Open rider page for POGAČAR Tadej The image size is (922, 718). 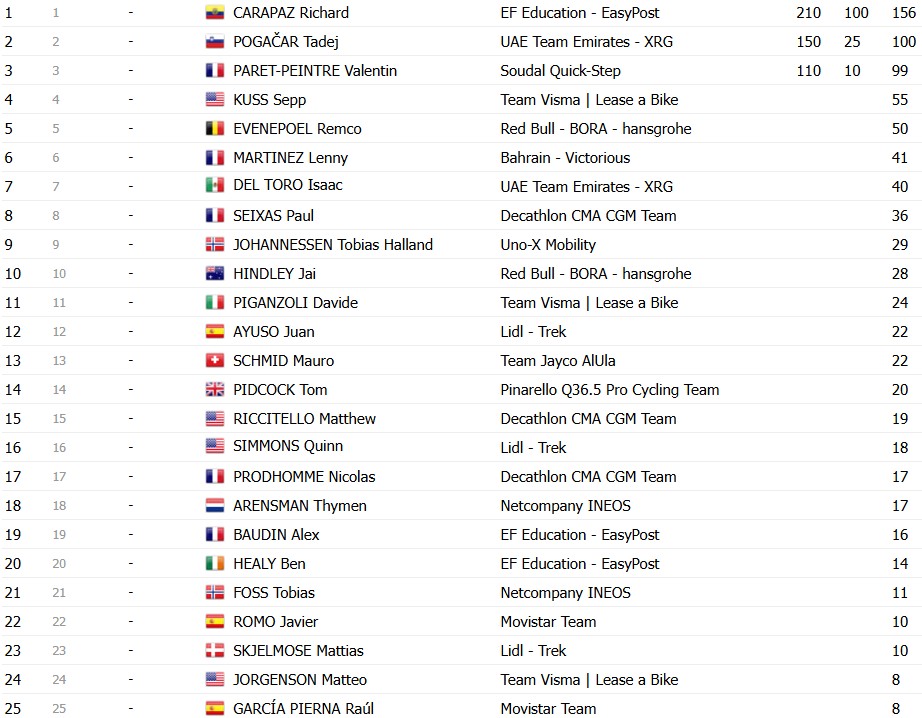pyautogui.click(x=286, y=42)
